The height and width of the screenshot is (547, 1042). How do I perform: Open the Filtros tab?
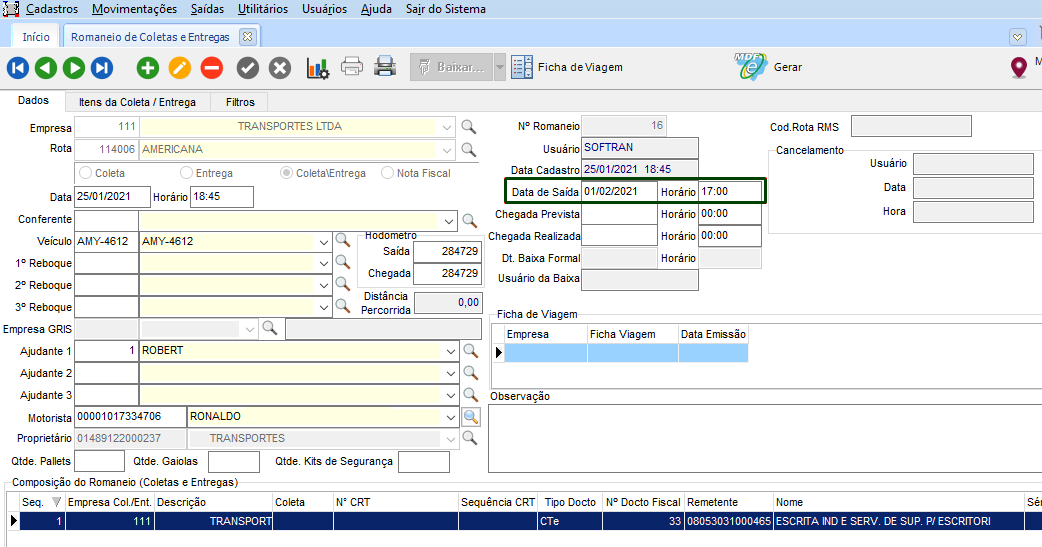coord(240,101)
